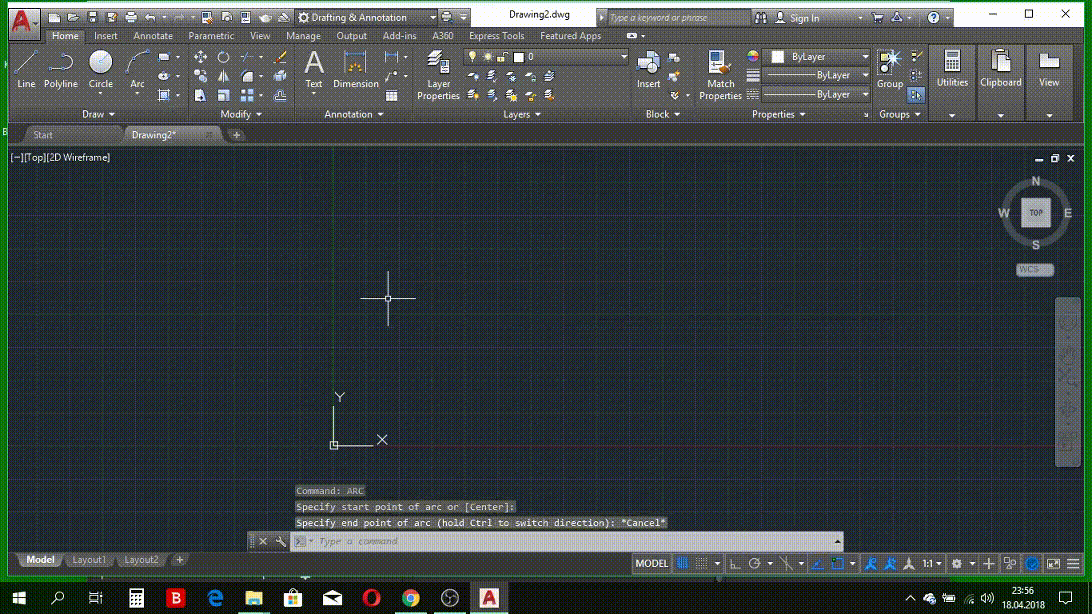Toggle polar tracking in status bar

[754, 563]
